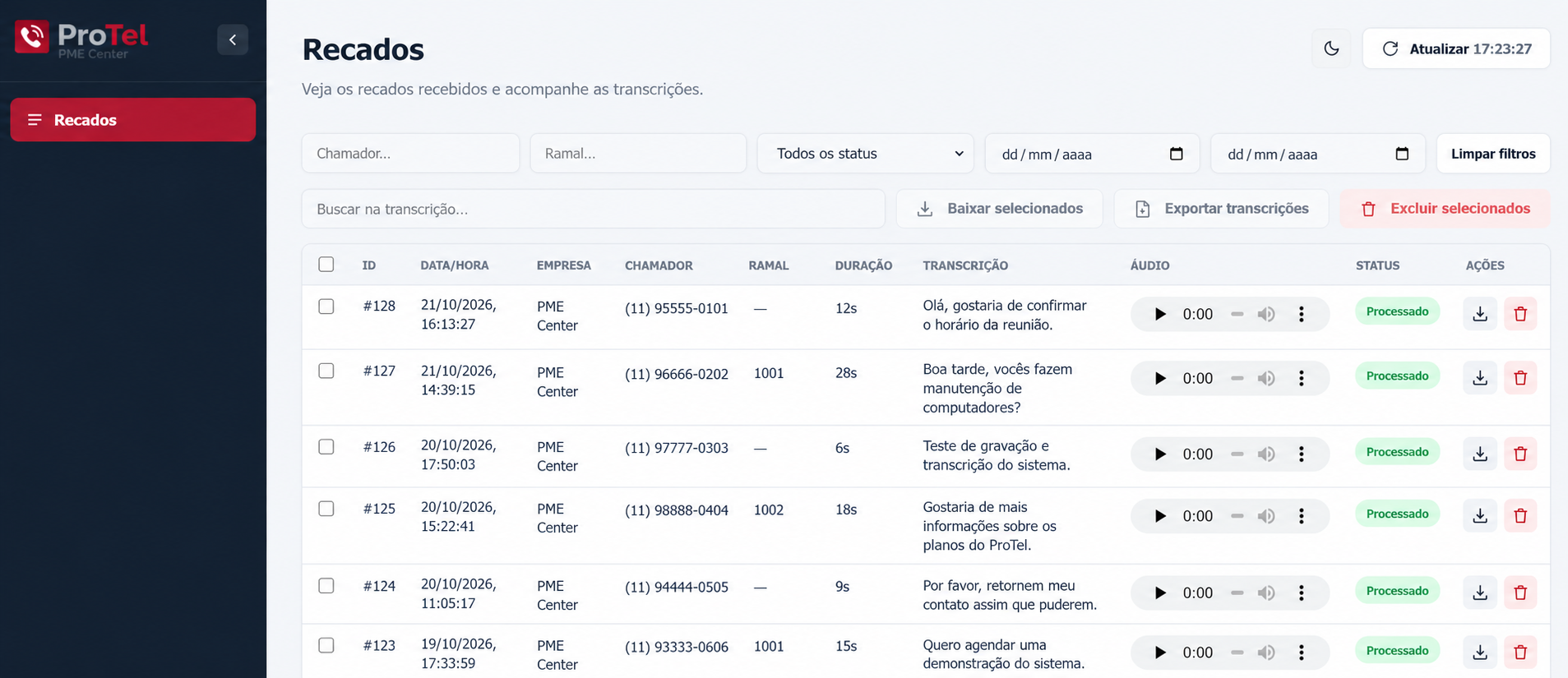
Task: Open calendar picker of first date field
Action: coord(1176,154)
